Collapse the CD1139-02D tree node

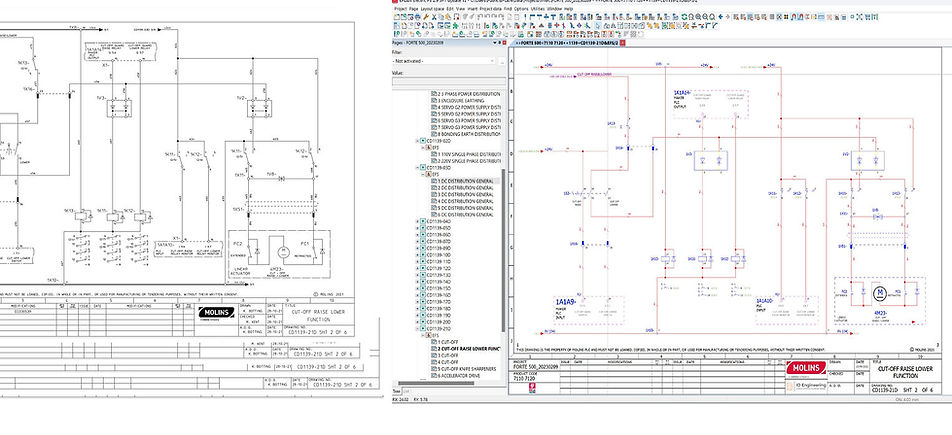click(418, 141)
